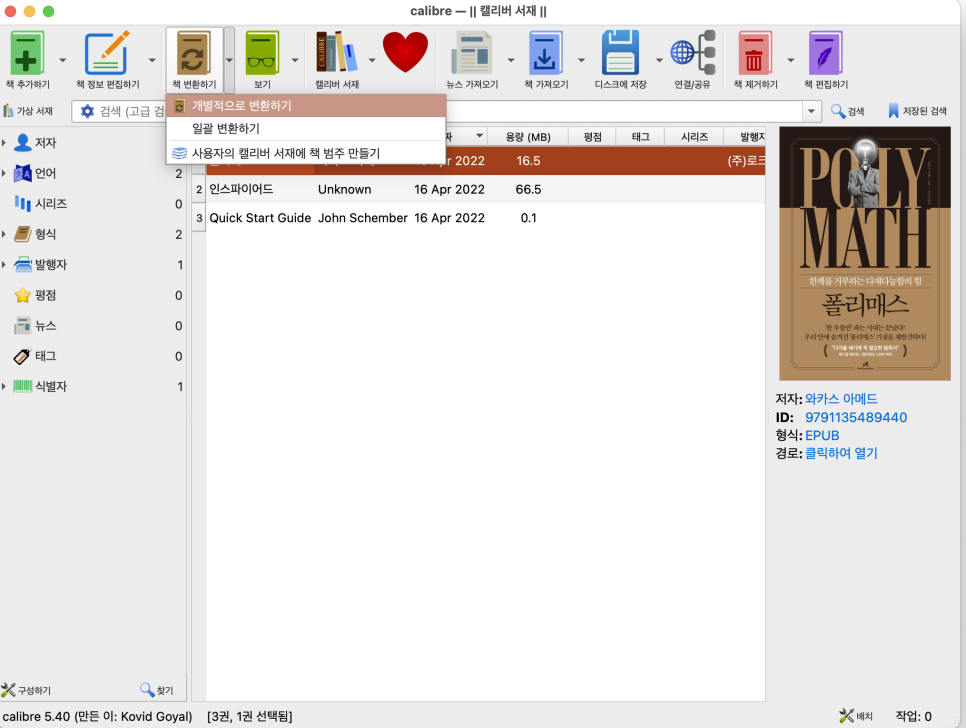Viewport: 966px width, 728px height.
Task: Expand the 발행자 (Publisher) category
Action: tap(4, 264)
